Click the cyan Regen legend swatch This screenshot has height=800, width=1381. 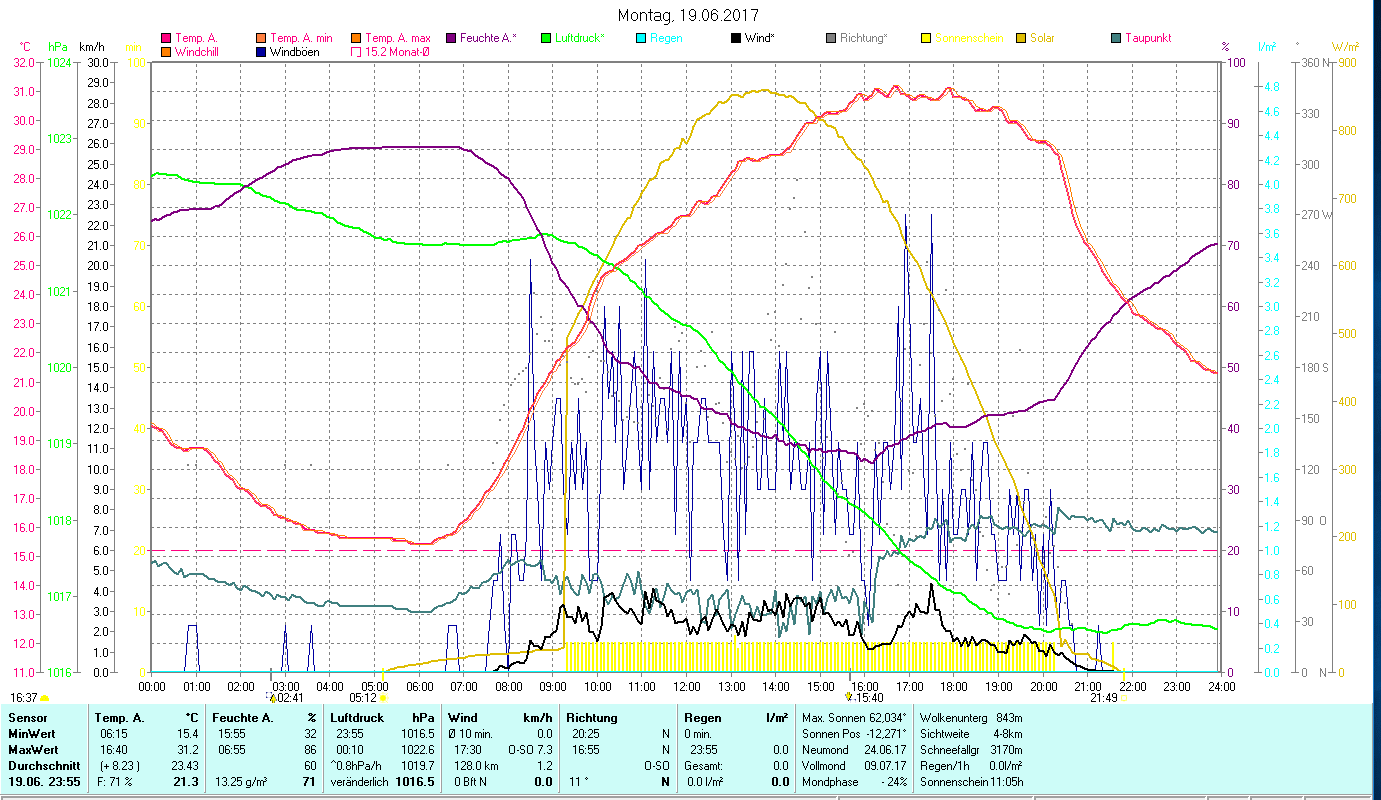640,38
